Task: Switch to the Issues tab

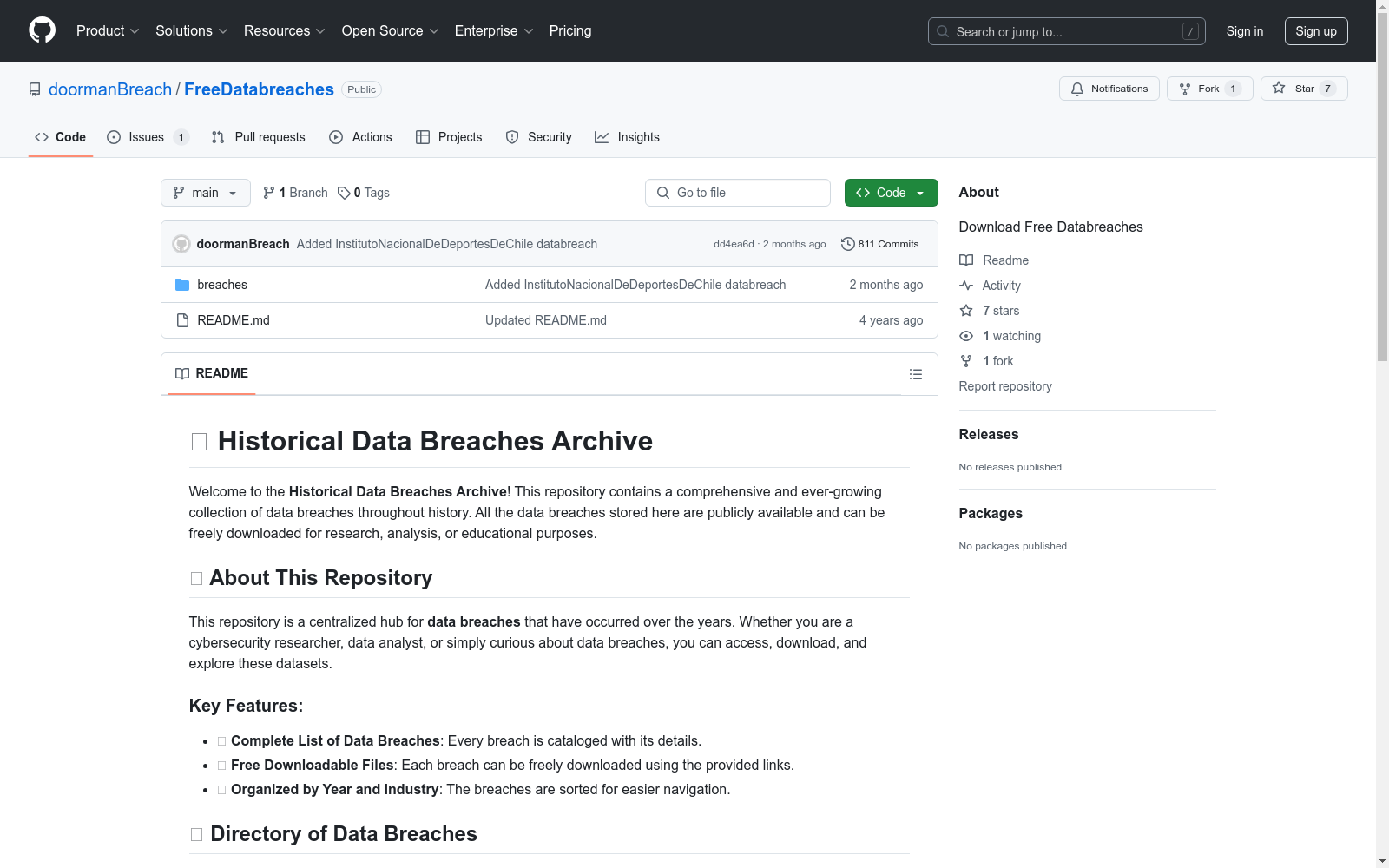Action: point(148,137)
